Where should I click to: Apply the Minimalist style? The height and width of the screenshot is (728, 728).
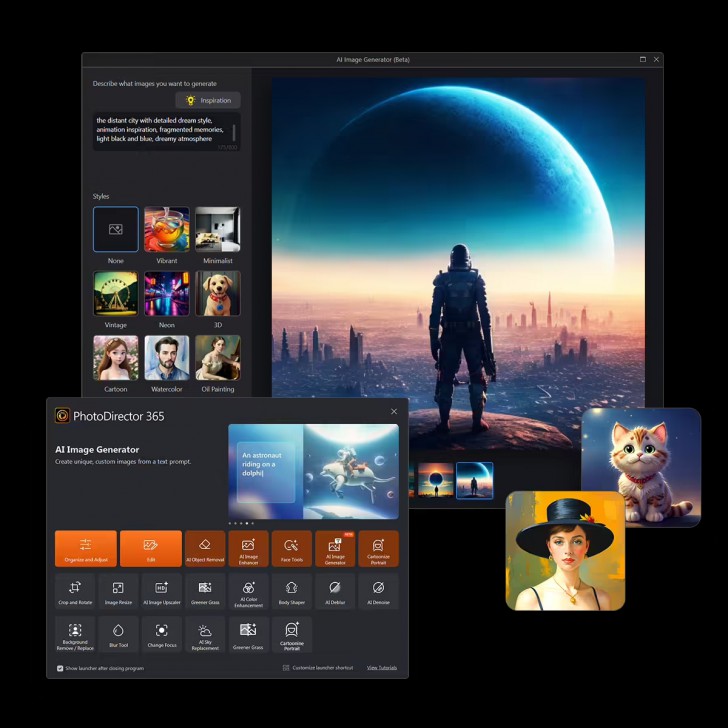(x=218, y=229)
